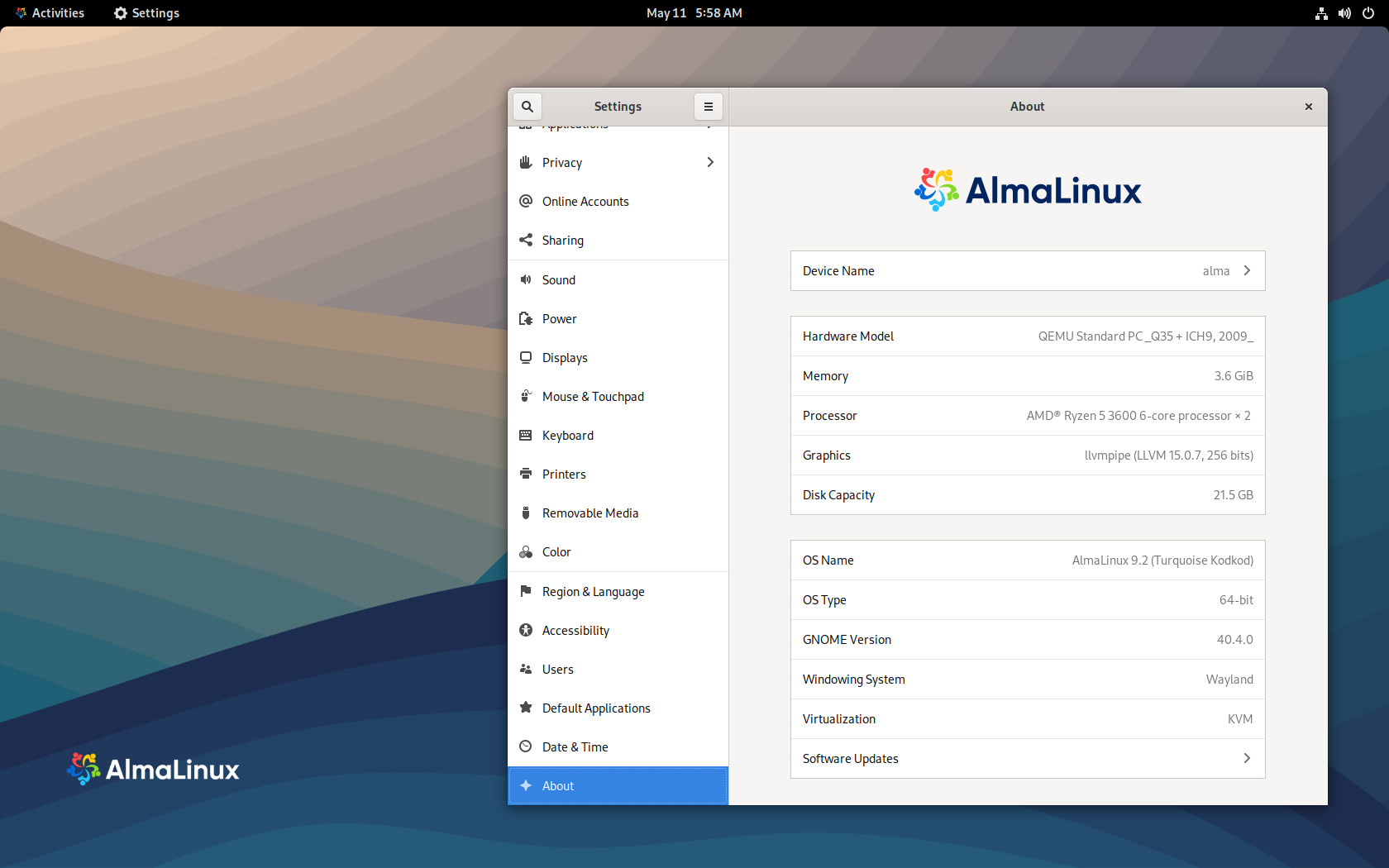Click the Date & Time clock icon

point(526,746)
